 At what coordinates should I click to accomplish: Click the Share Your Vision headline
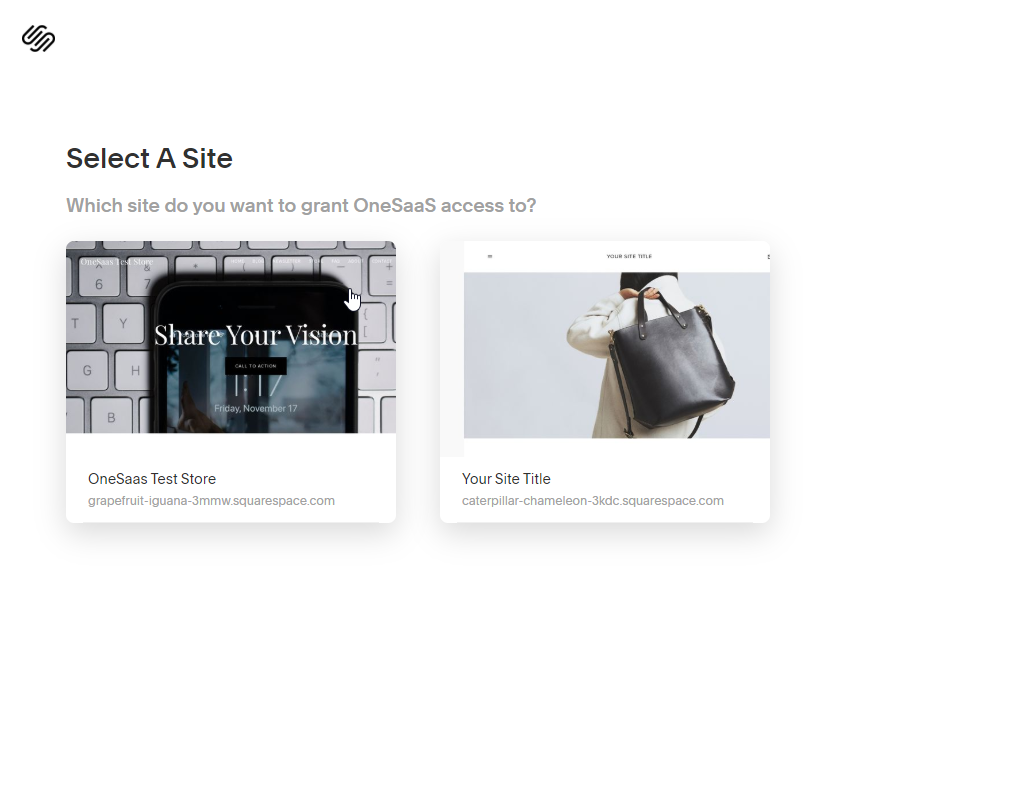point(256,335)
